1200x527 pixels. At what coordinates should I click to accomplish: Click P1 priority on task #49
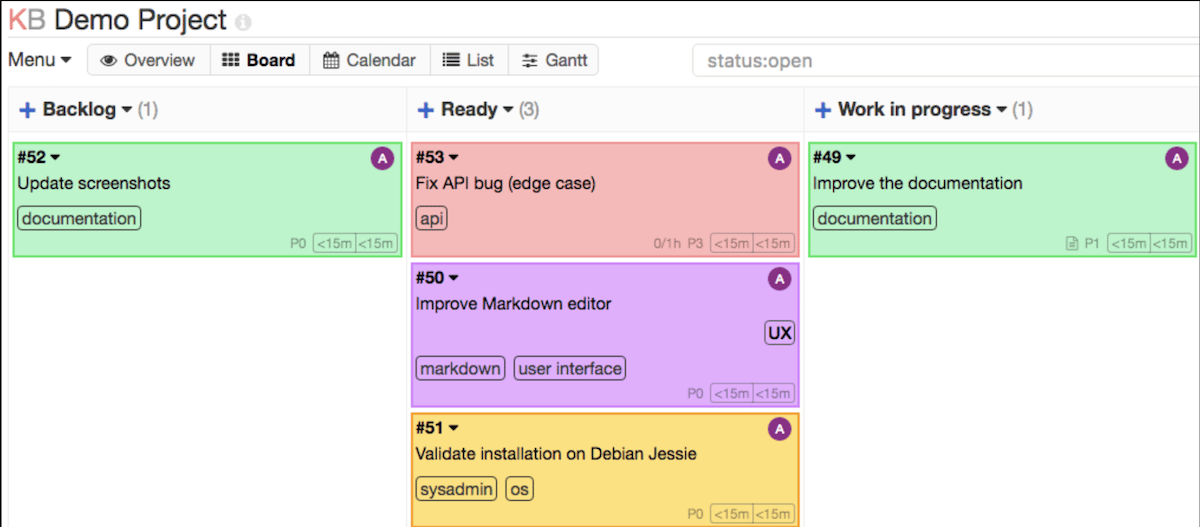coord(1093,243)
